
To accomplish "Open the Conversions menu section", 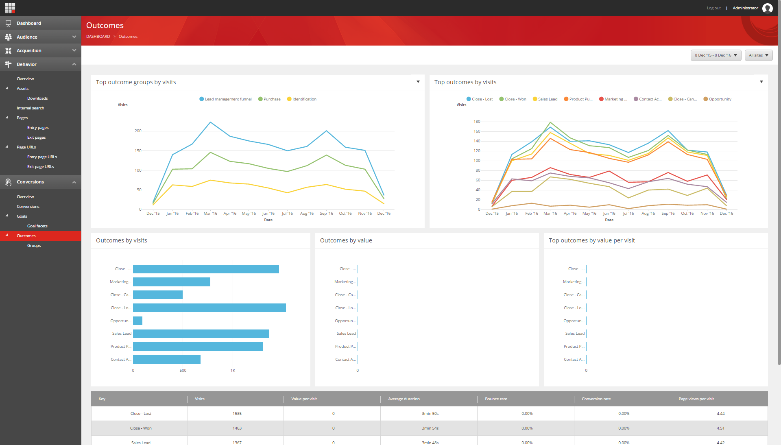I will click(40, 182).
